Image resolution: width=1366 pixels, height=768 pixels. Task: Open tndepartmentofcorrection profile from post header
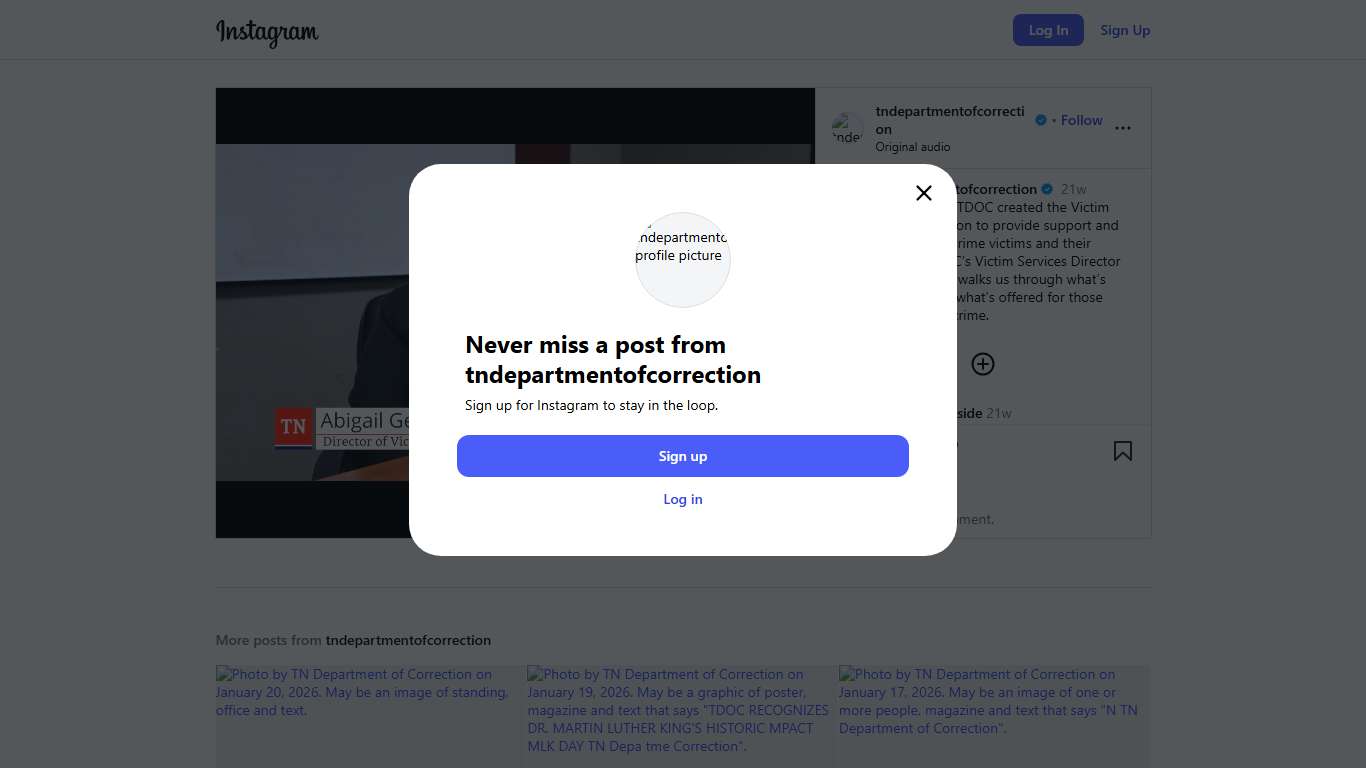[x=949, y=112]
